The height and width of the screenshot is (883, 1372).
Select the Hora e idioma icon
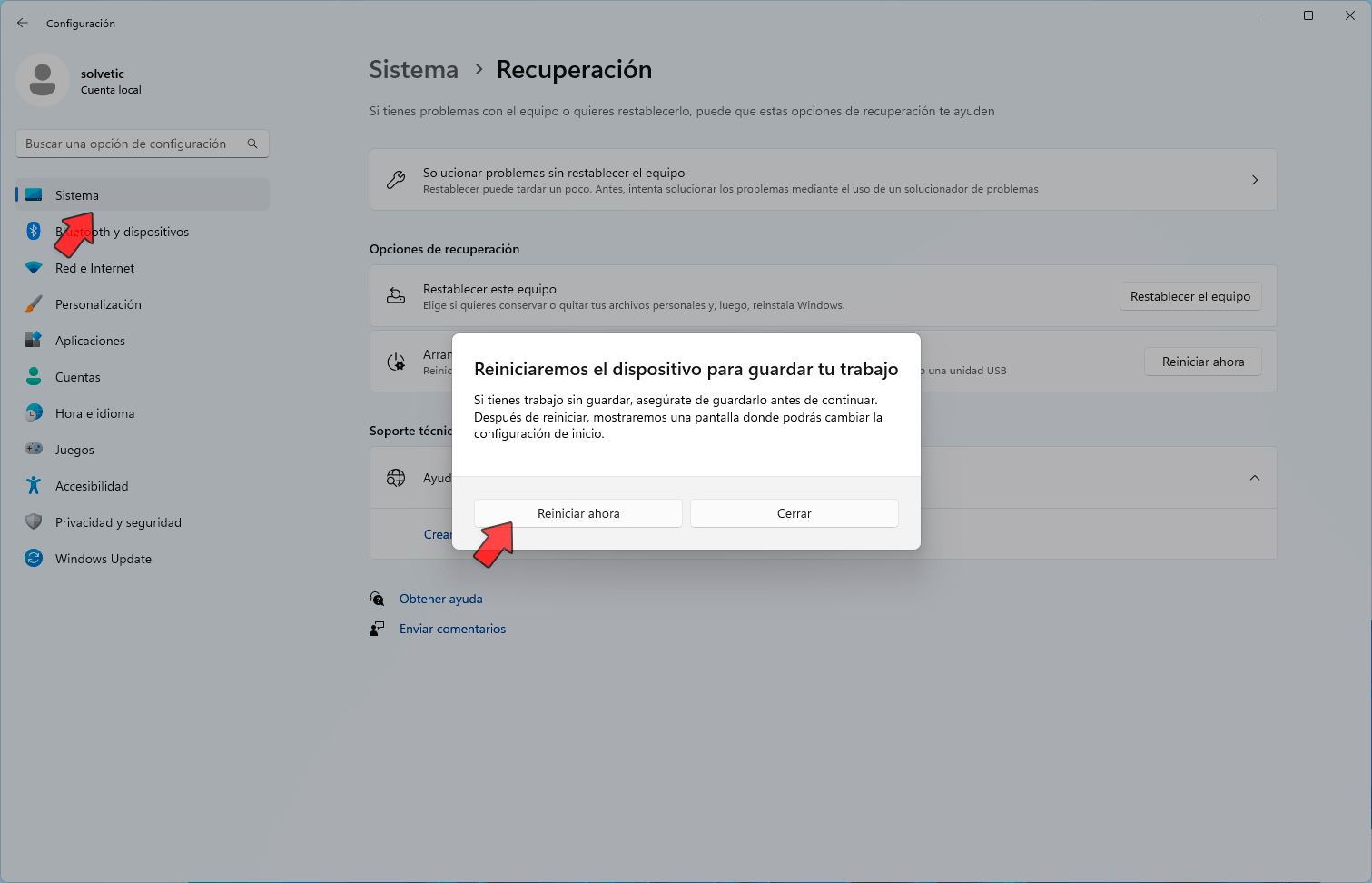34,413
